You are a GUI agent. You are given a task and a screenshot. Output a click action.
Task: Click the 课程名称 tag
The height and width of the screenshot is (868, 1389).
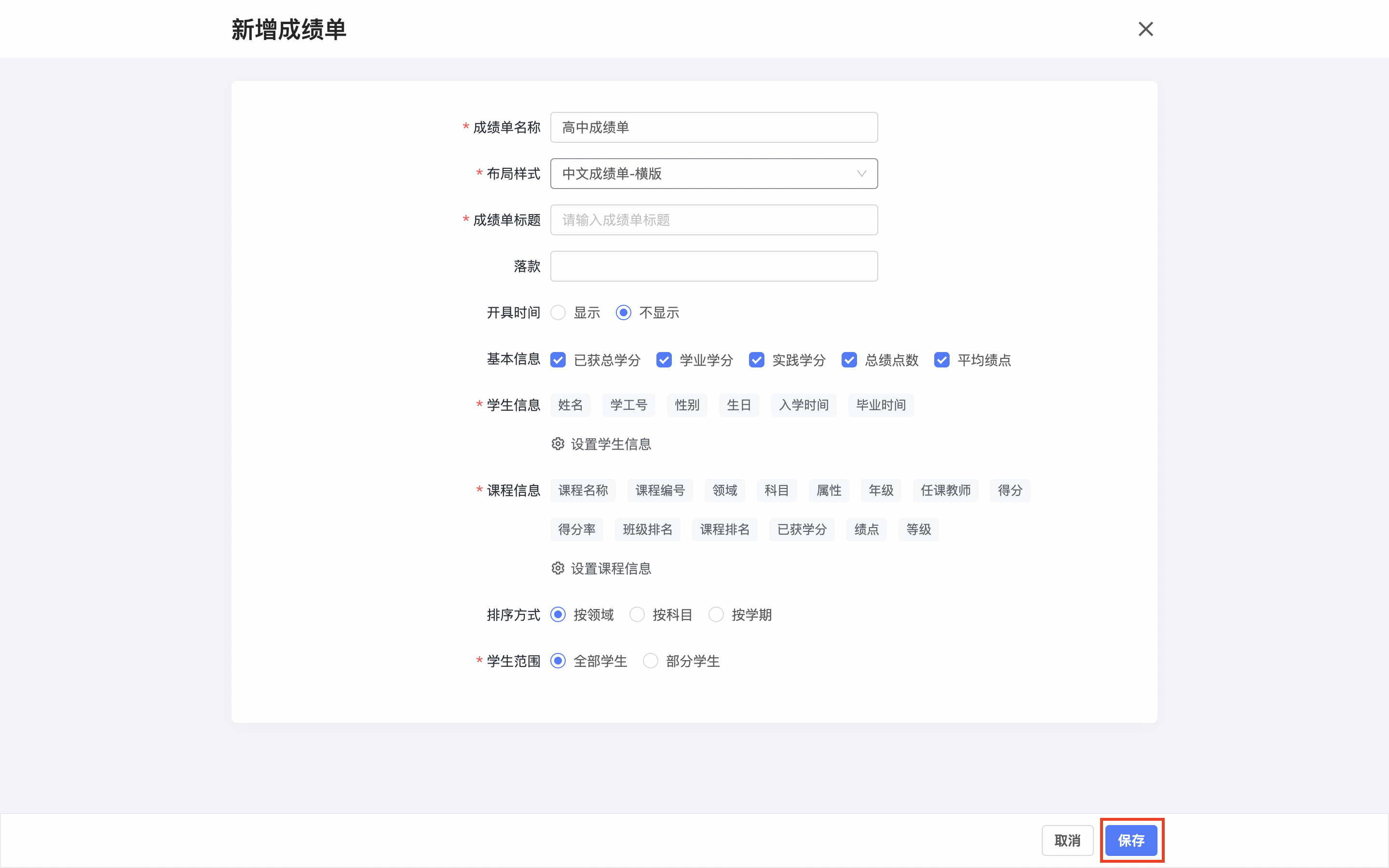[x=583, y=491]
